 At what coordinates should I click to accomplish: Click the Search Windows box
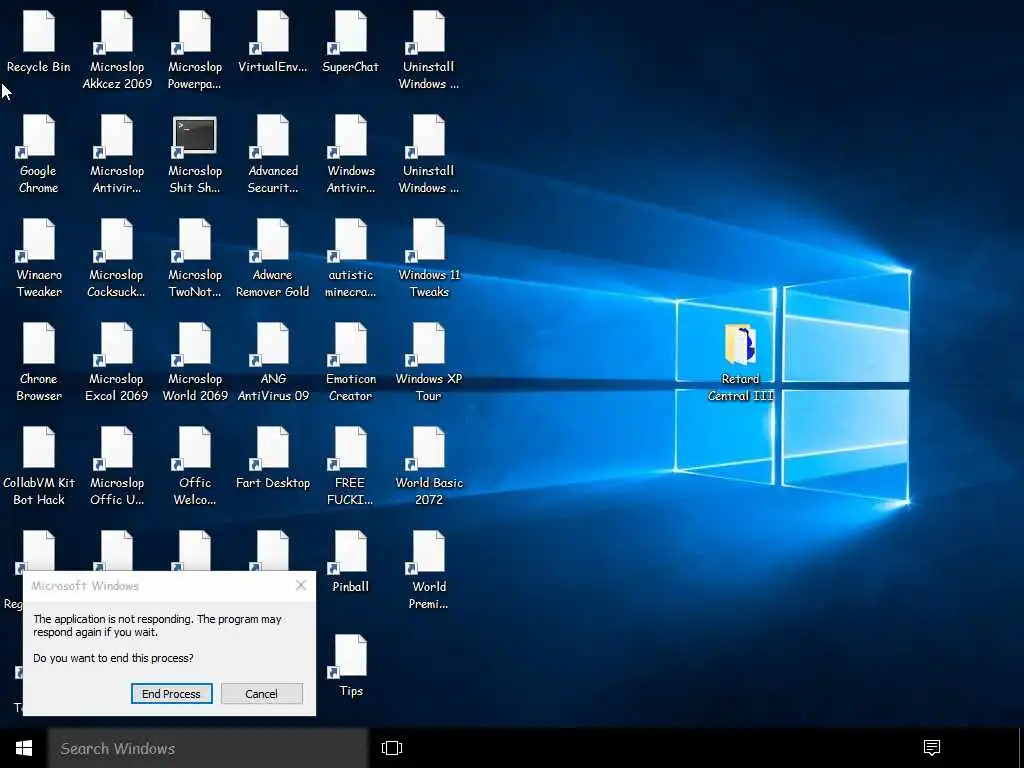208,748
